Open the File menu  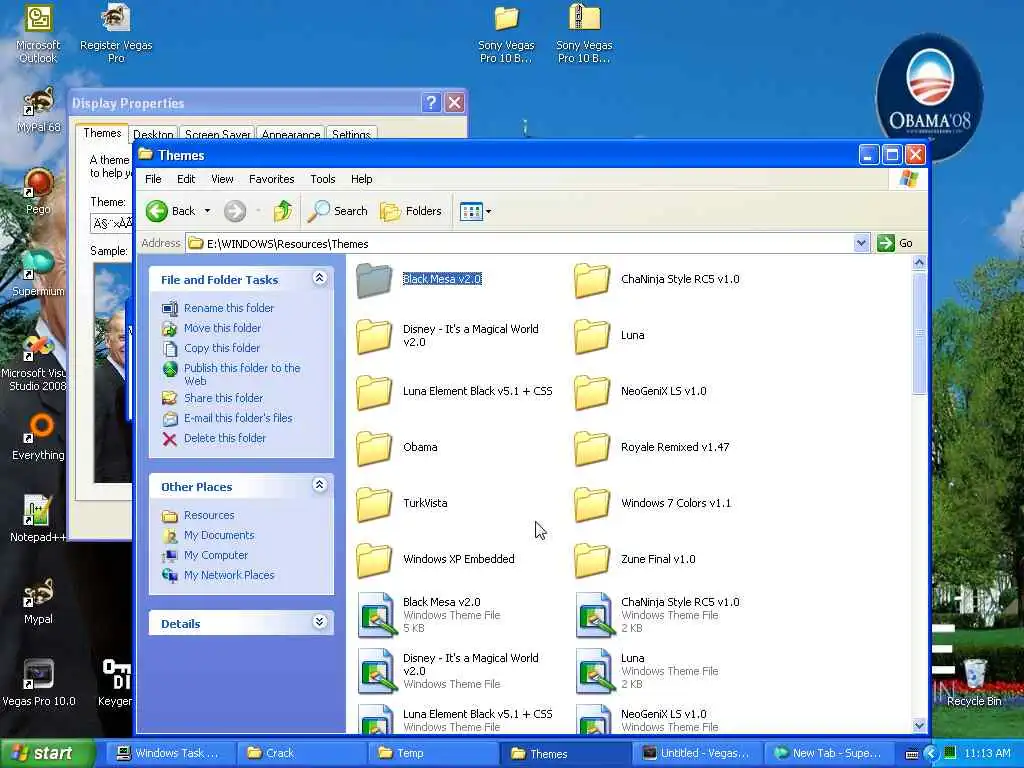153,179
